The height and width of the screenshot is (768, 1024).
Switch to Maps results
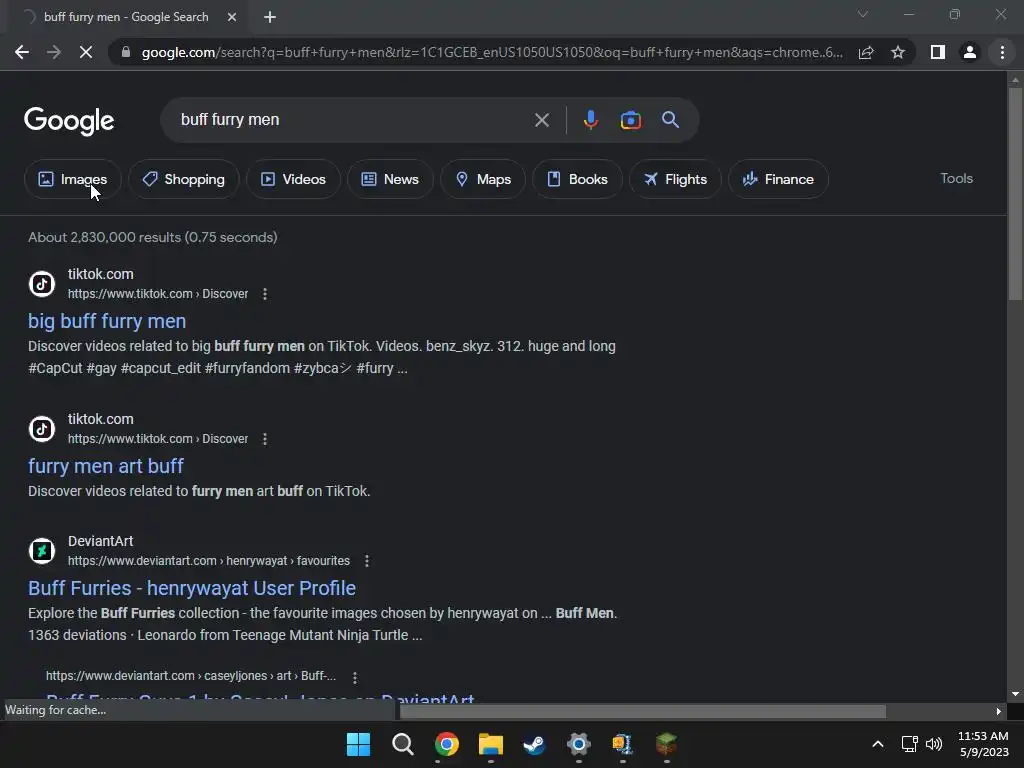point(483,179)
